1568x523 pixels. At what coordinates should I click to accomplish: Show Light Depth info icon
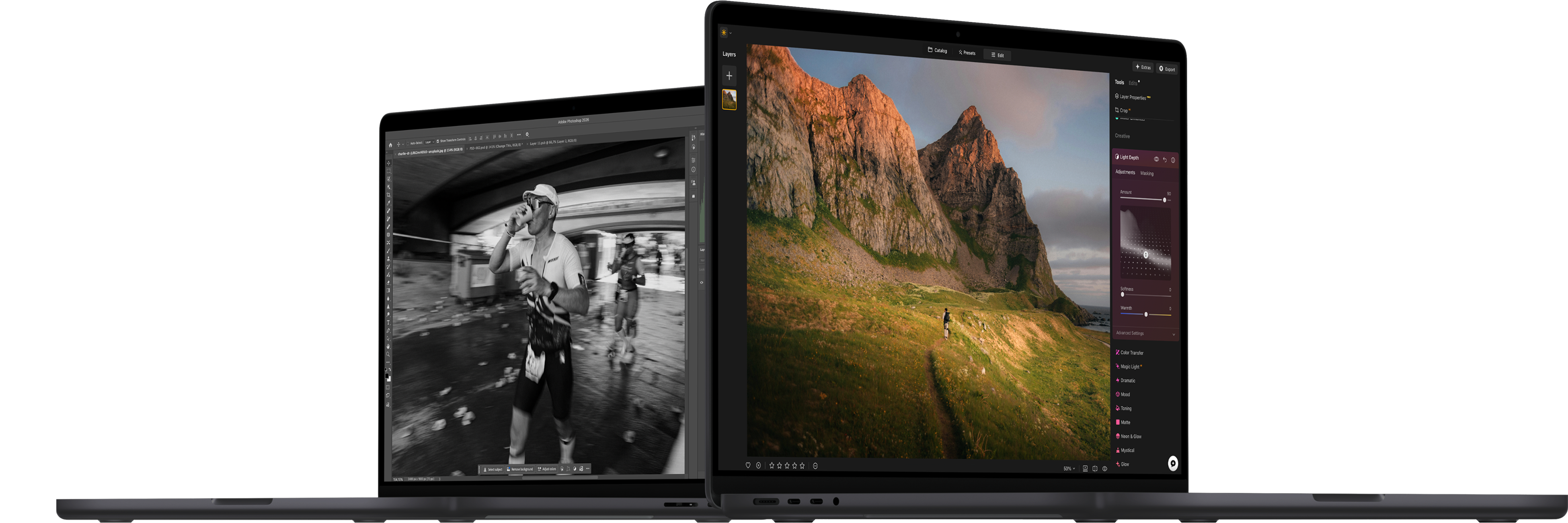pyautogui.click(x=1173, y=160)
